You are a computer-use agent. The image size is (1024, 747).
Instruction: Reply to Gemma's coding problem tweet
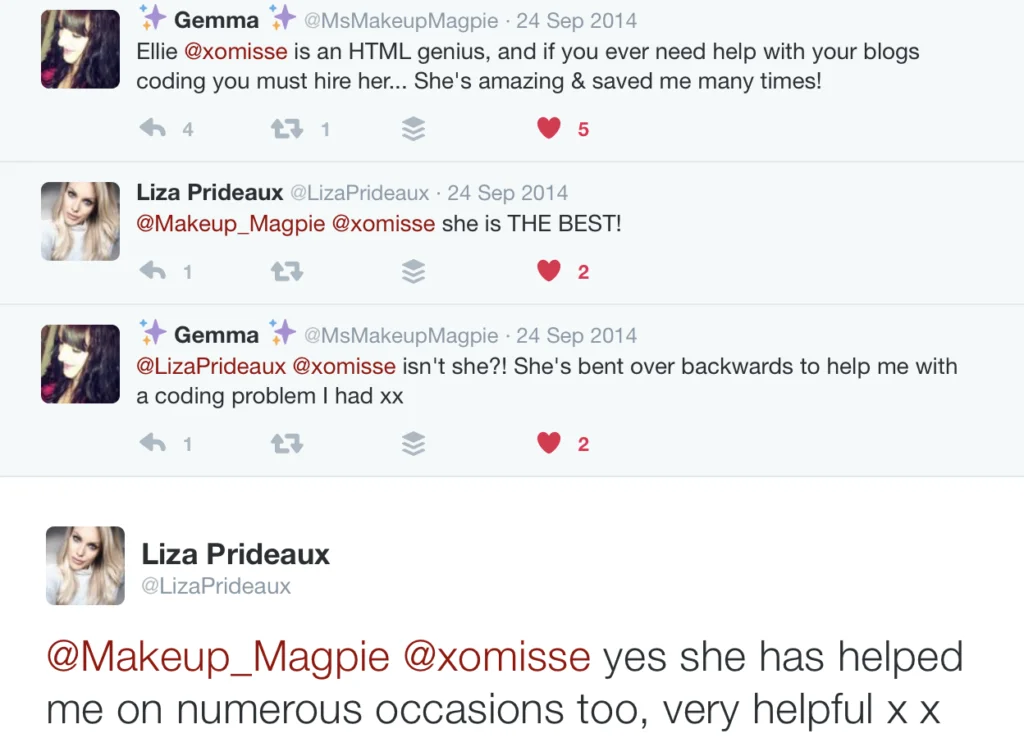(x=153, y=443)
